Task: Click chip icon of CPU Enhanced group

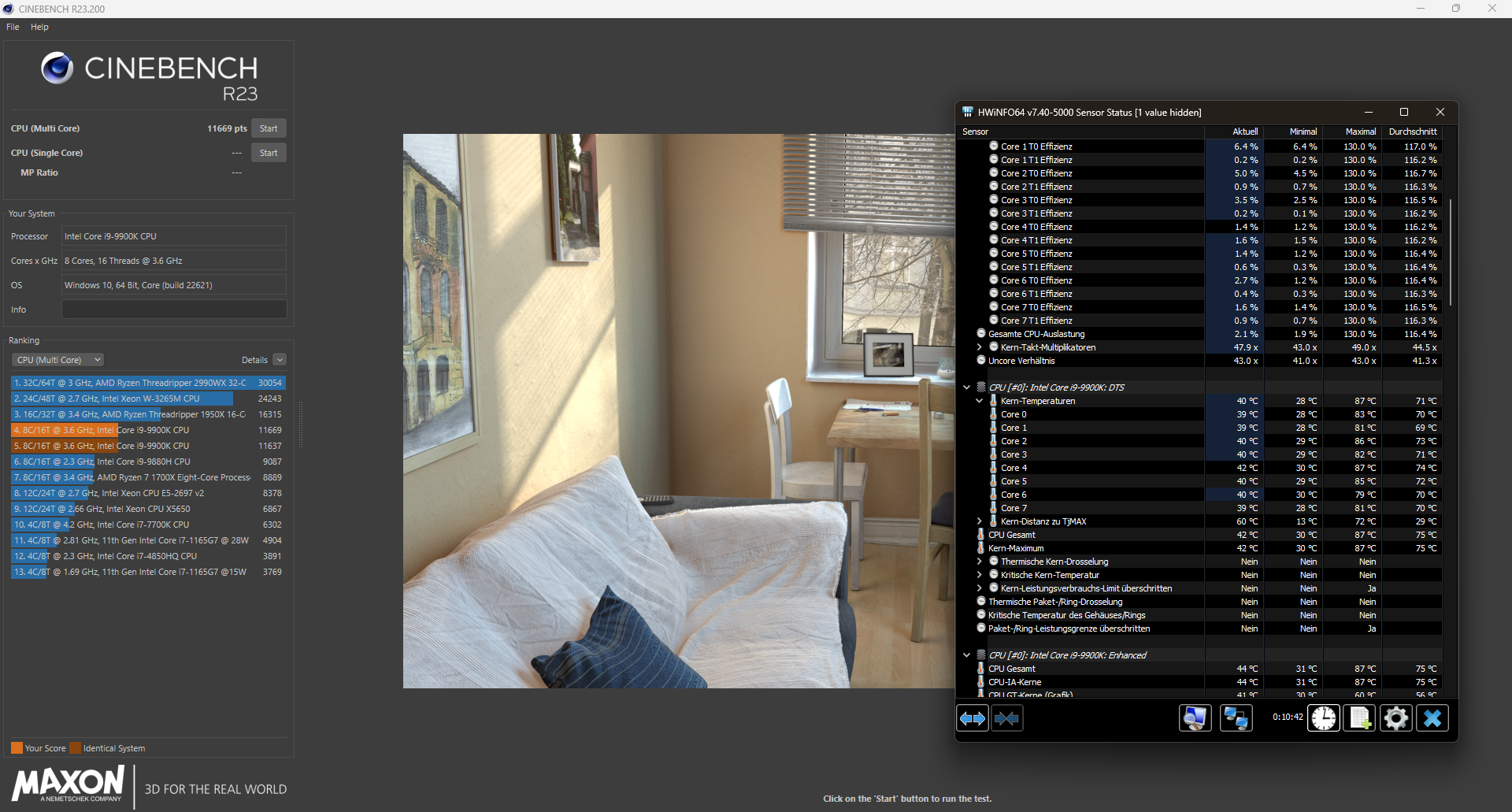Action: pyautogui.click(x=981, y=654)
